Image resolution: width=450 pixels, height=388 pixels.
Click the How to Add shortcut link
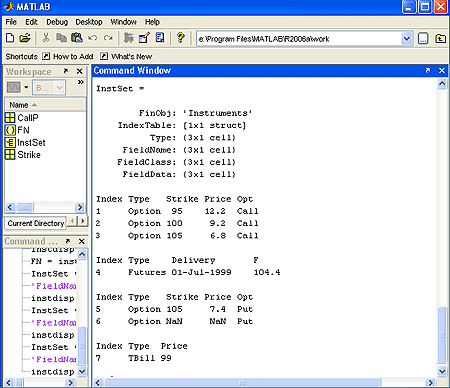(73, 57)
